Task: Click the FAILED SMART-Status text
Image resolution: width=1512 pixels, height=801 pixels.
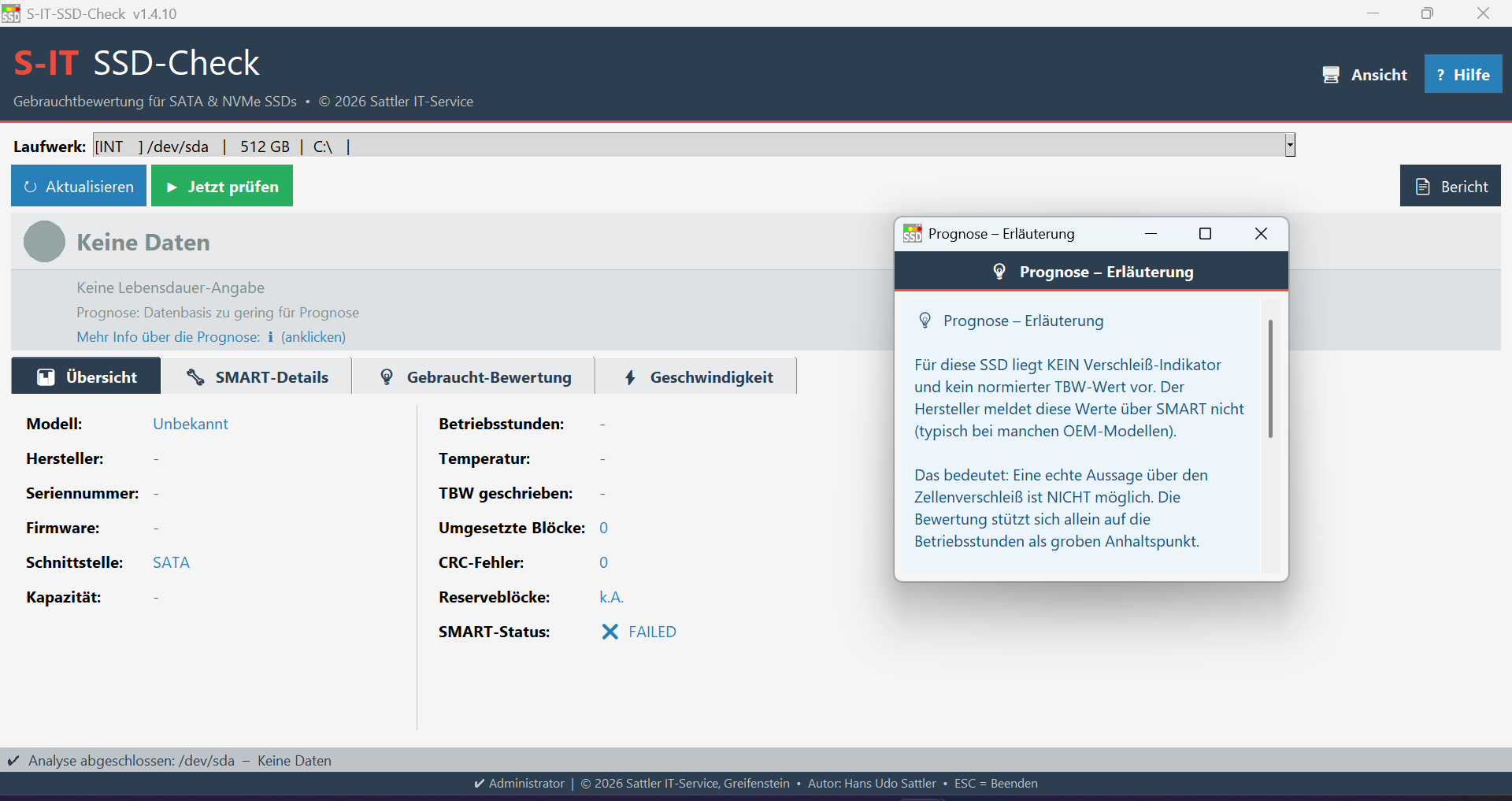Action: coord(652,632)
